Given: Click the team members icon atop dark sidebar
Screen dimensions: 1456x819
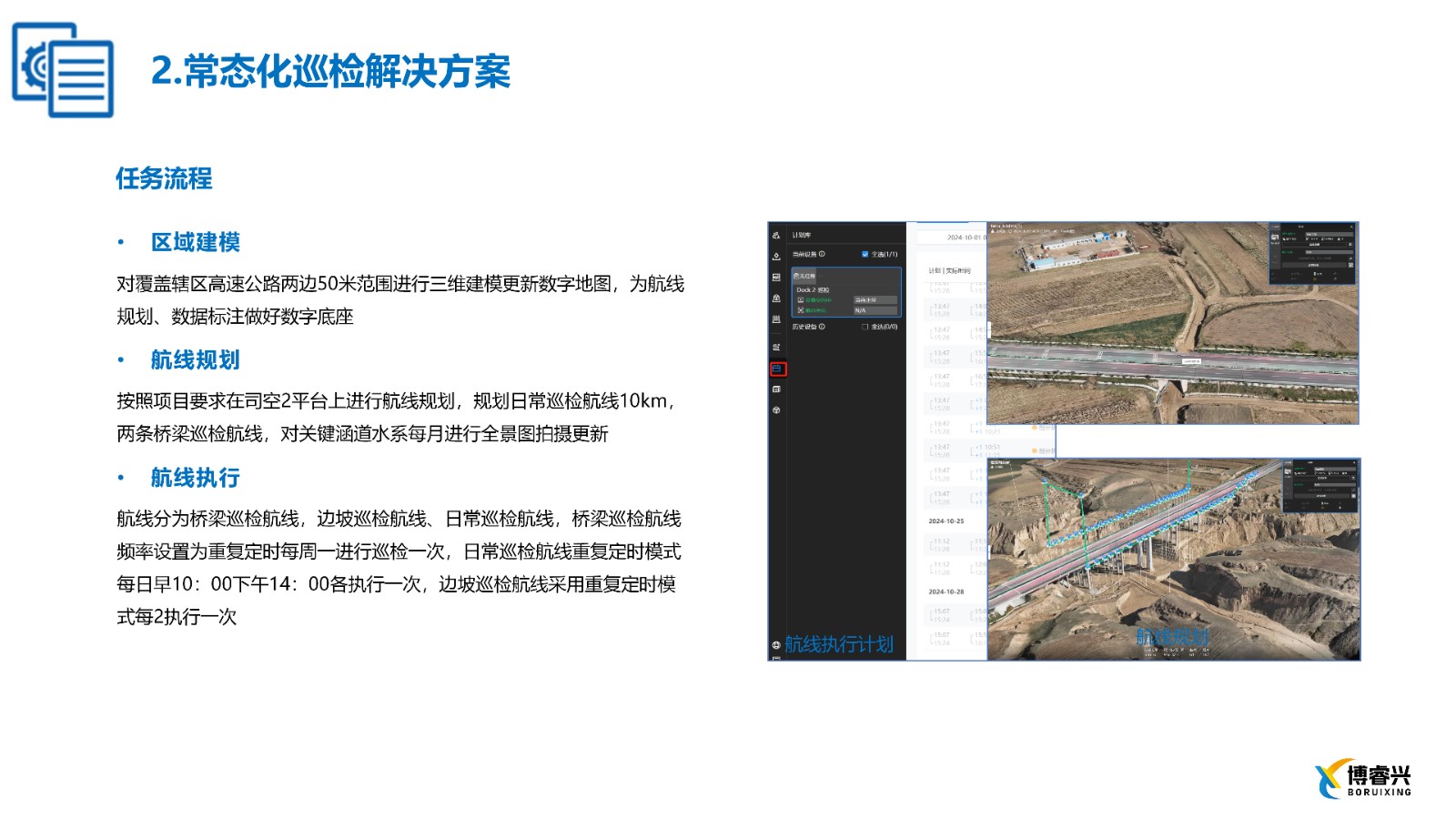Looking at the screenshot, I should pos(776,236).
